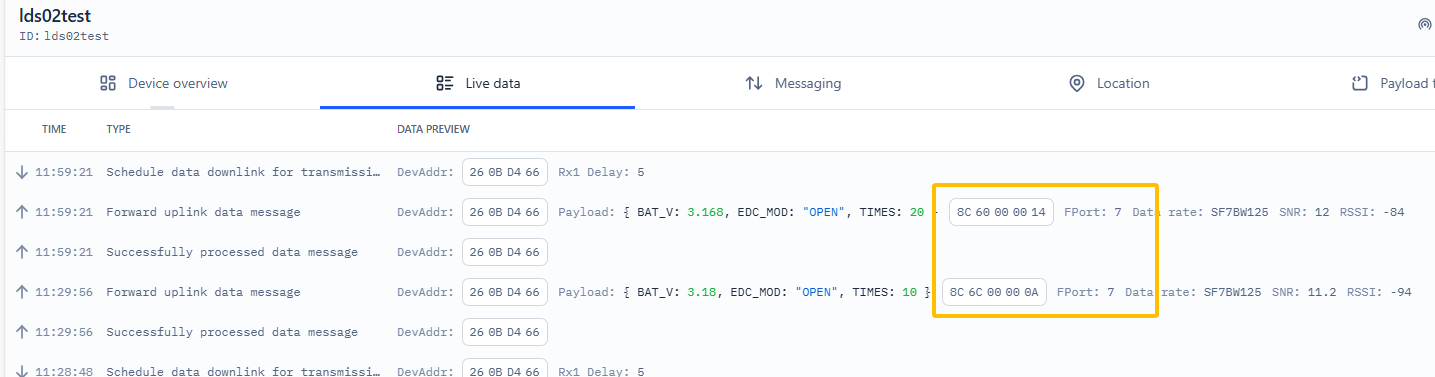The width and height of the screenshot is (1435, 377).
Task: Click Rx1 Delay 5 in 11:59:21 row
Action: [x=640, y=172]
